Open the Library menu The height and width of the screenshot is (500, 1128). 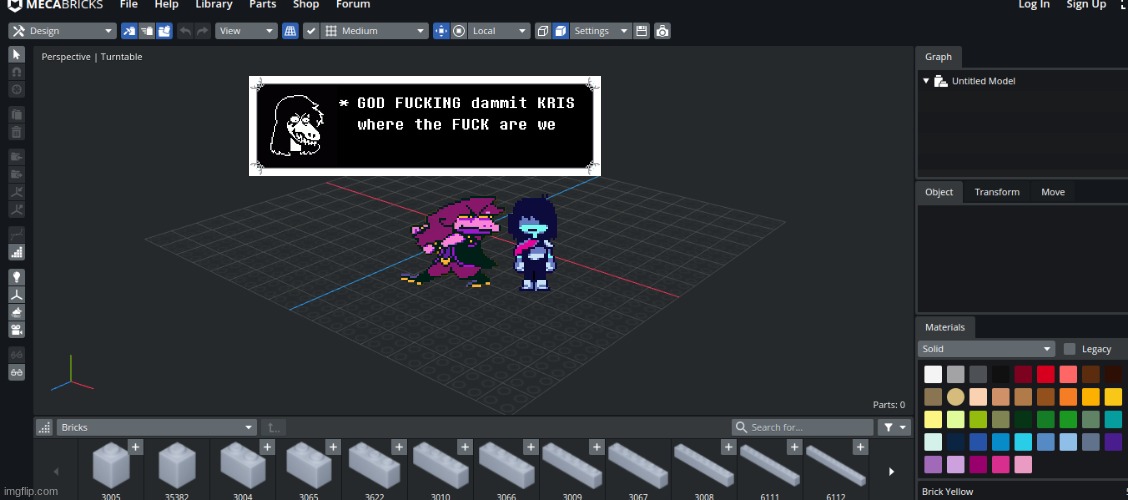(214, 4)
